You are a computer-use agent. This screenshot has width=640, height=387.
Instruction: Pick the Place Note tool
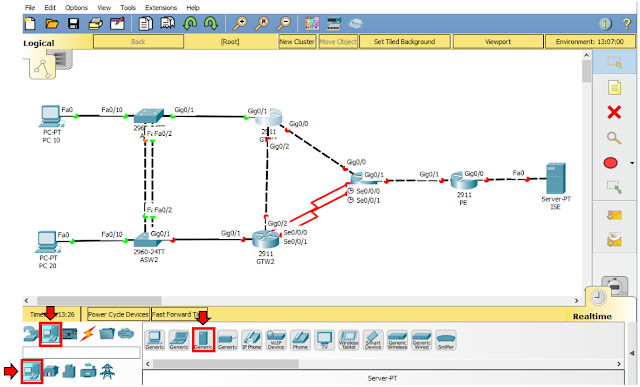click(614, 87)
